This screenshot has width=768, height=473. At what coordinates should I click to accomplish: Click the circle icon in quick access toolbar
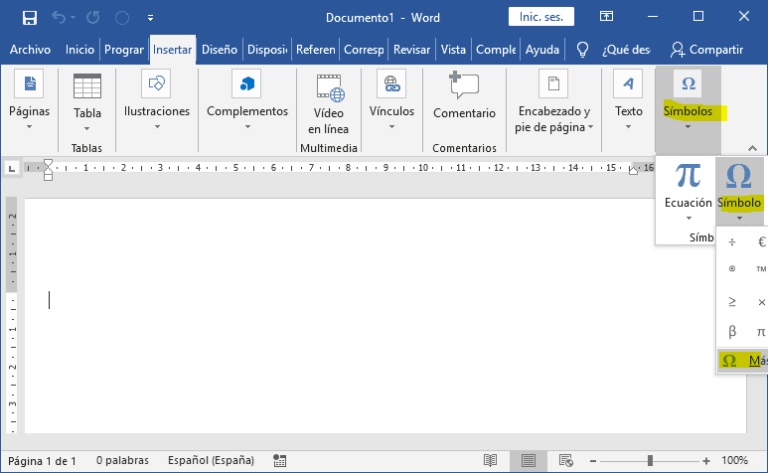(x=122, y=18)
